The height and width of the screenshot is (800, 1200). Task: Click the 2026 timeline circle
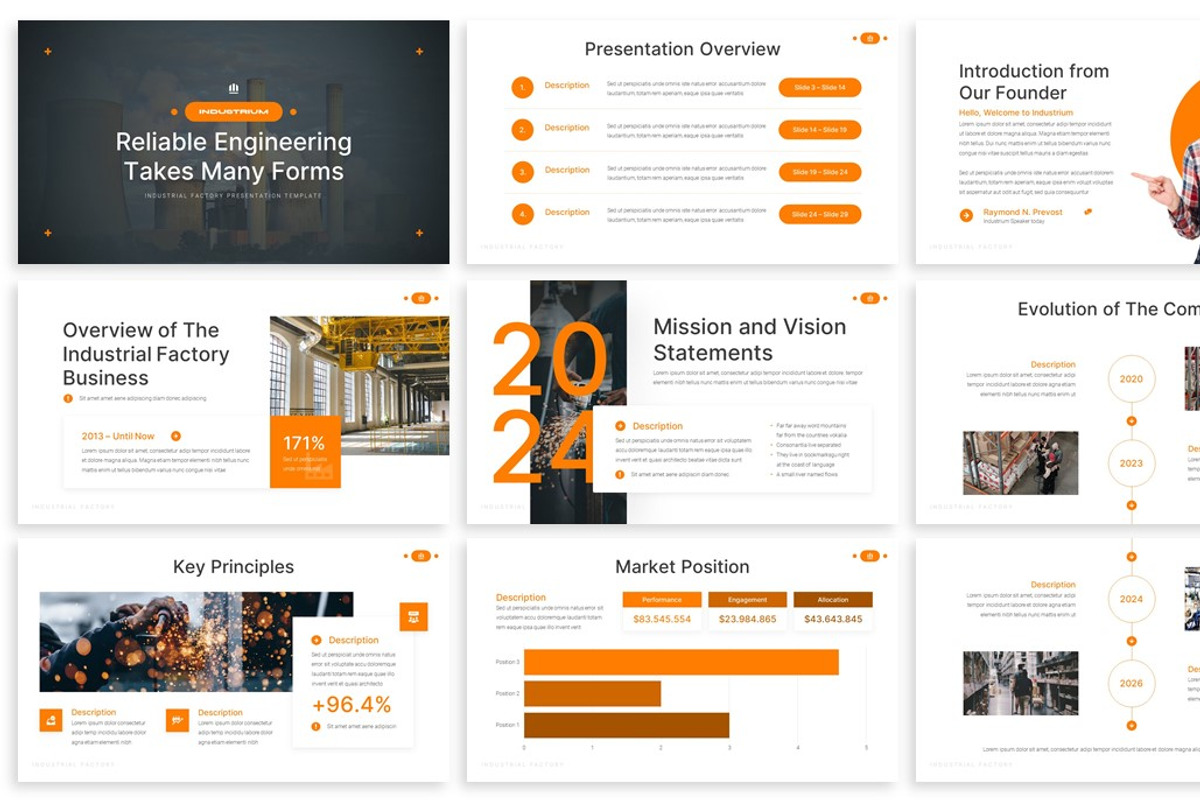pyautogui.click(x=1131, y=683)
